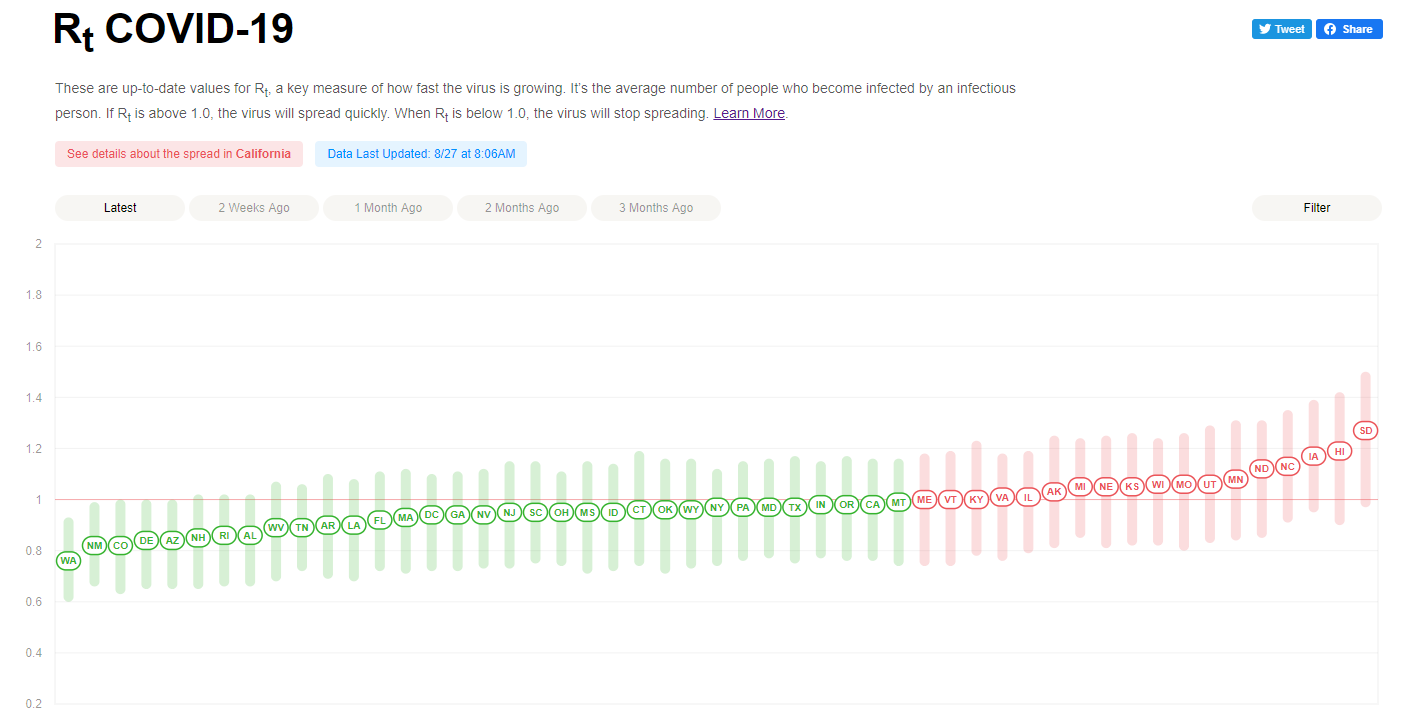This screenshot has width=1402, height=719.
Task: Select the NH state marker
Action: pyautogui.click(x=198, y=537)
